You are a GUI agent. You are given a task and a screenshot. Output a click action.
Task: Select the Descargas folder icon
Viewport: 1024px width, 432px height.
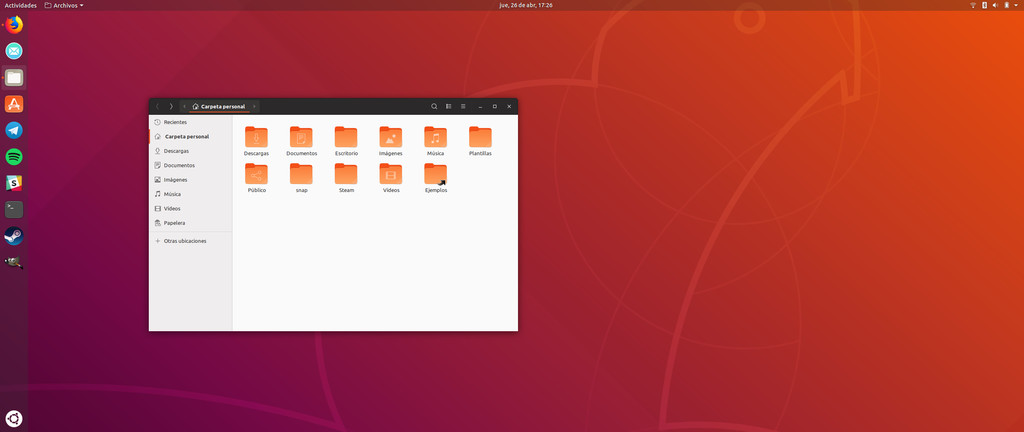(256, 138)
